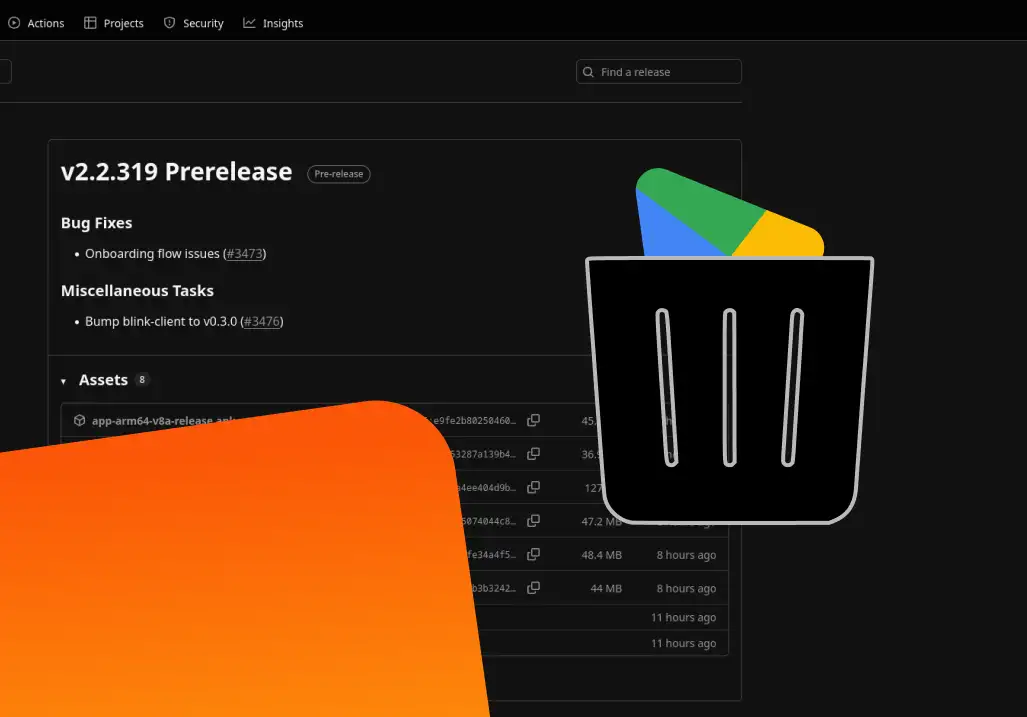The width and height of the screenshot is (1027, 717).
Task: Open the Security tab
Action: (194, 23)
